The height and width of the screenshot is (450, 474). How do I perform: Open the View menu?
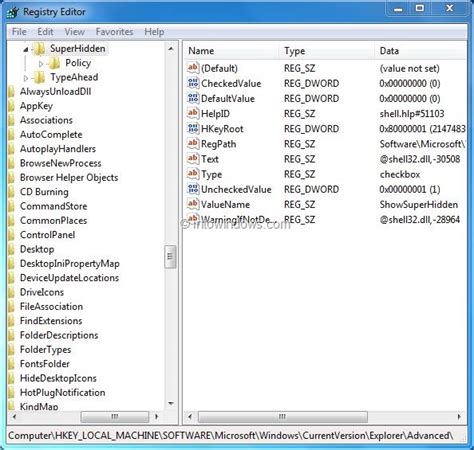(74, 32)
